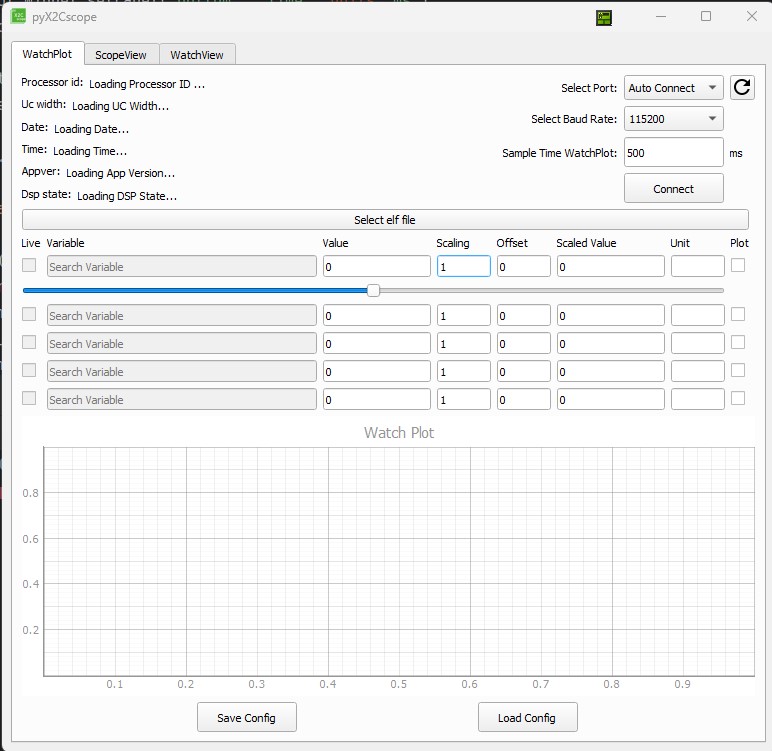Screen dimensions: 772x751
Task: Tick the Plot checkbox in fifth variable row
Action: (x=738, y=398)
